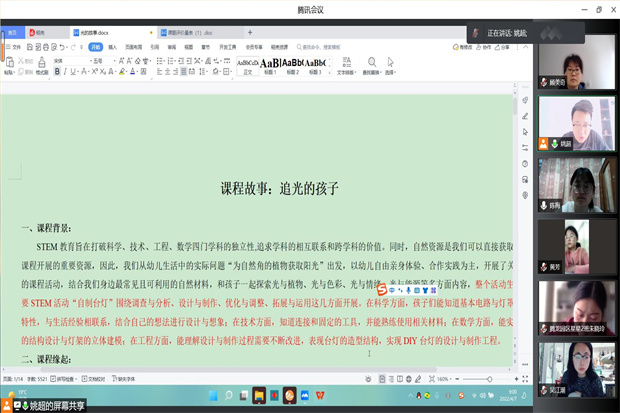Click the Text Layout tool icon

coord(346,62)
